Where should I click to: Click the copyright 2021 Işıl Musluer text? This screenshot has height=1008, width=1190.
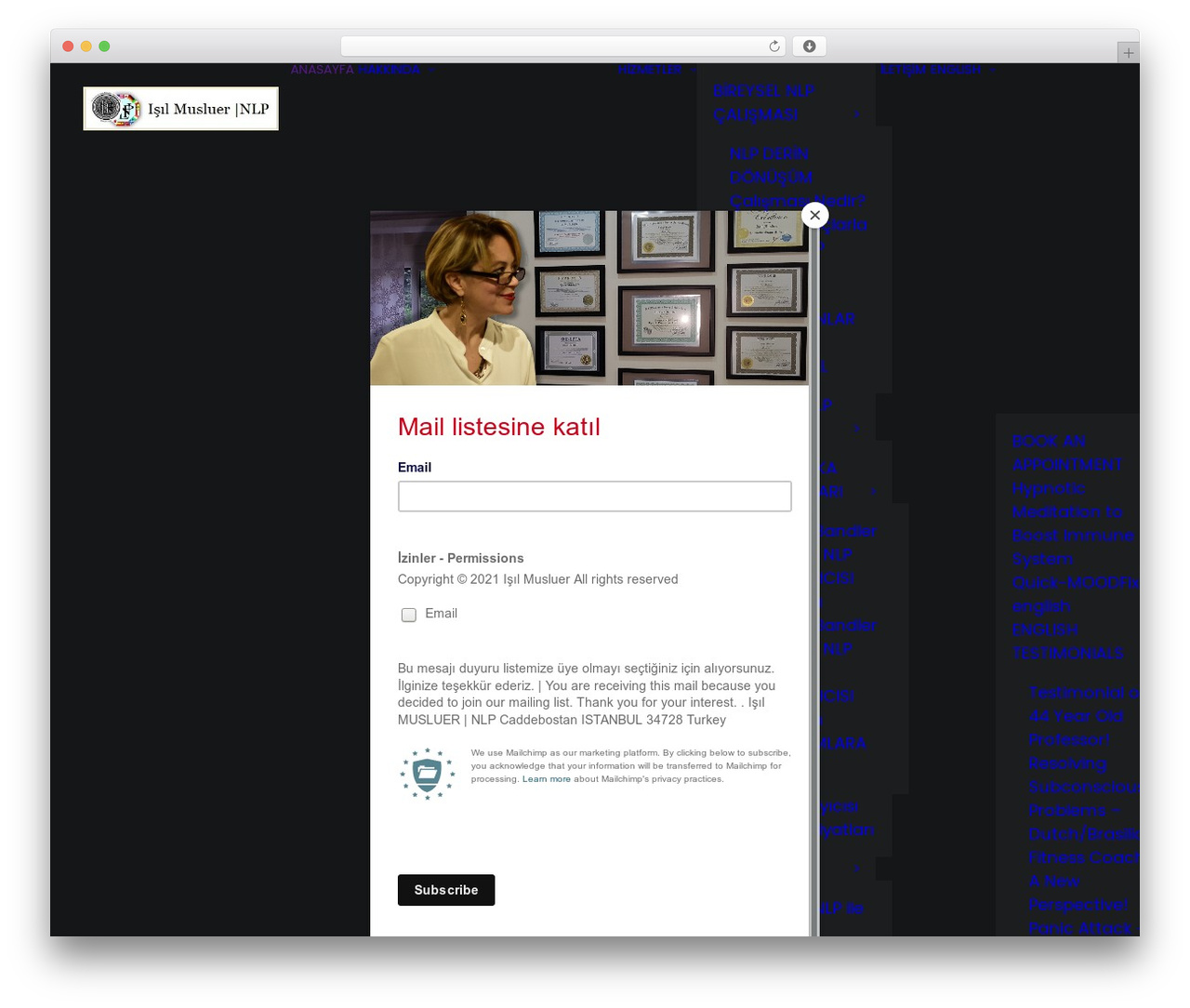coord(538,579)
